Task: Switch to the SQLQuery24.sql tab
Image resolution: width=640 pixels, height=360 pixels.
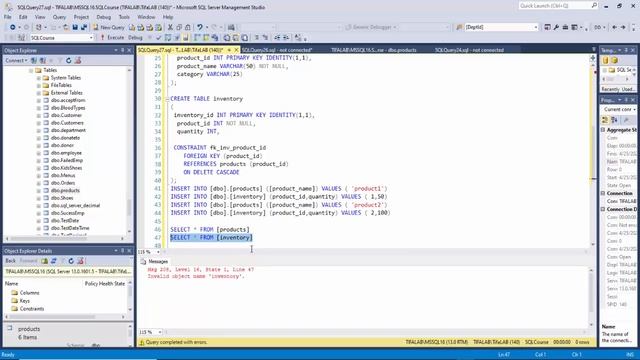Action: point(469,50)
